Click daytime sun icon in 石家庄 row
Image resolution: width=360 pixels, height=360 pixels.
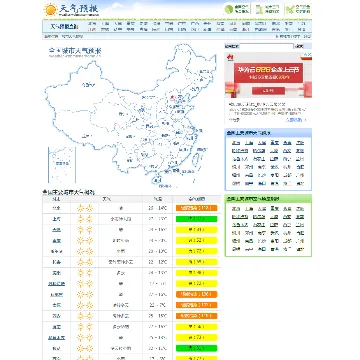(80, 294)
